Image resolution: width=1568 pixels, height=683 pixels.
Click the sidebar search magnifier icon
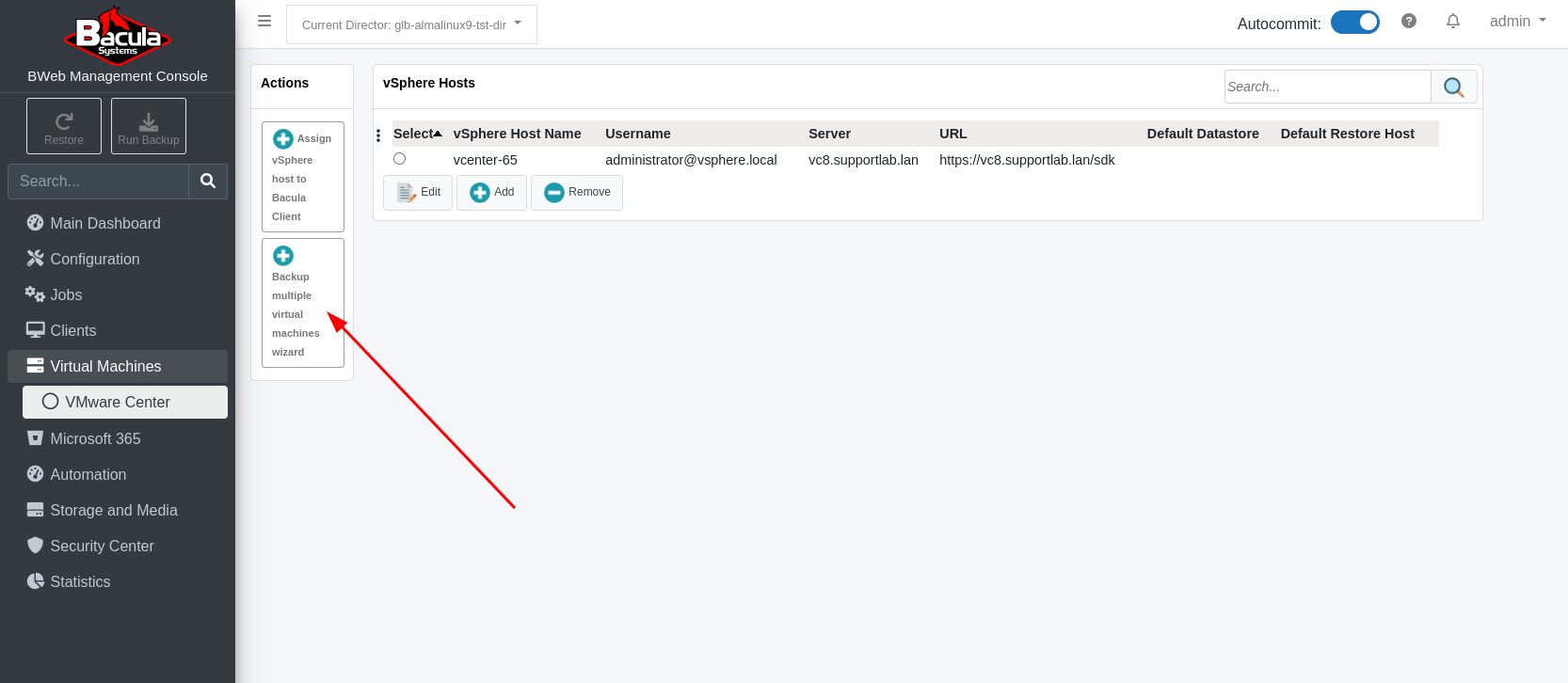208,181
